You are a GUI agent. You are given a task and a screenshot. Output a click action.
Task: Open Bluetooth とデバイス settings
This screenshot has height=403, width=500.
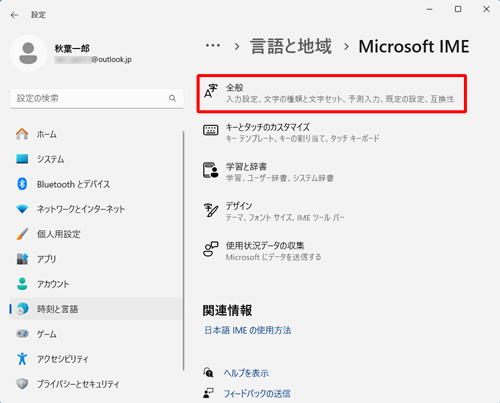coord(96,184)
